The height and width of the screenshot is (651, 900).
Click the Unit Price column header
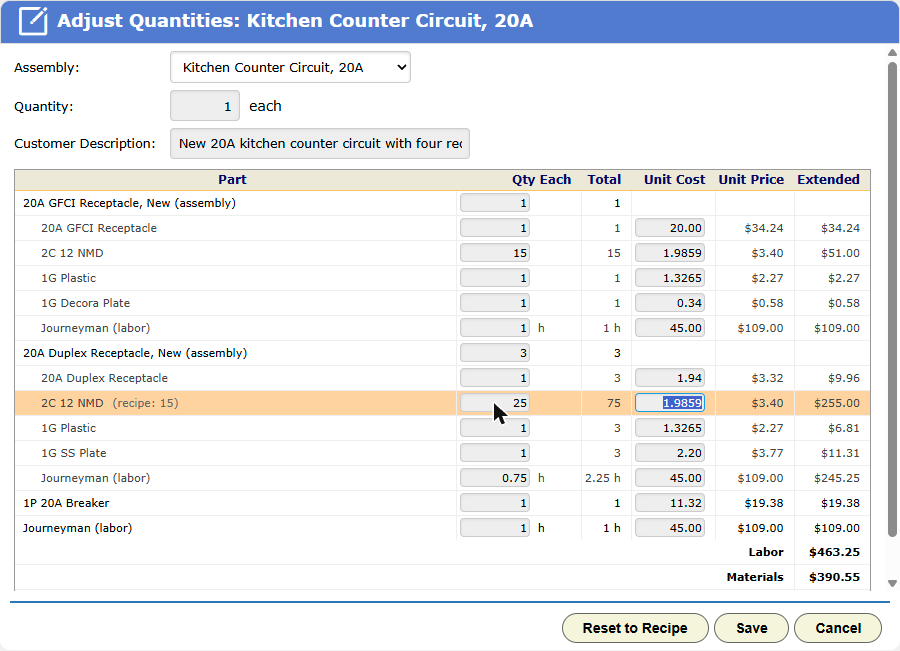751,180
